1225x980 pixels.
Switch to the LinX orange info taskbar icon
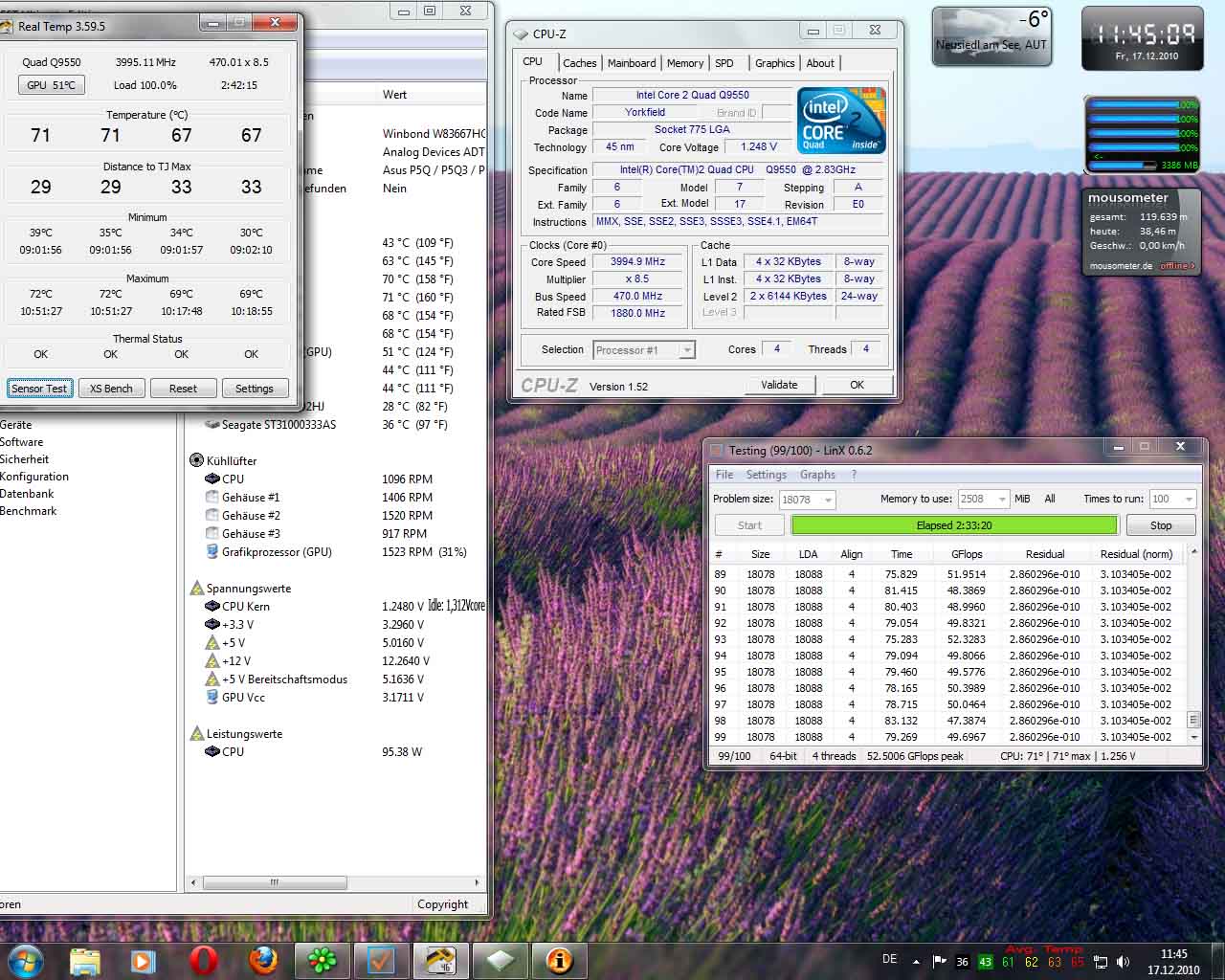(559, 960)
